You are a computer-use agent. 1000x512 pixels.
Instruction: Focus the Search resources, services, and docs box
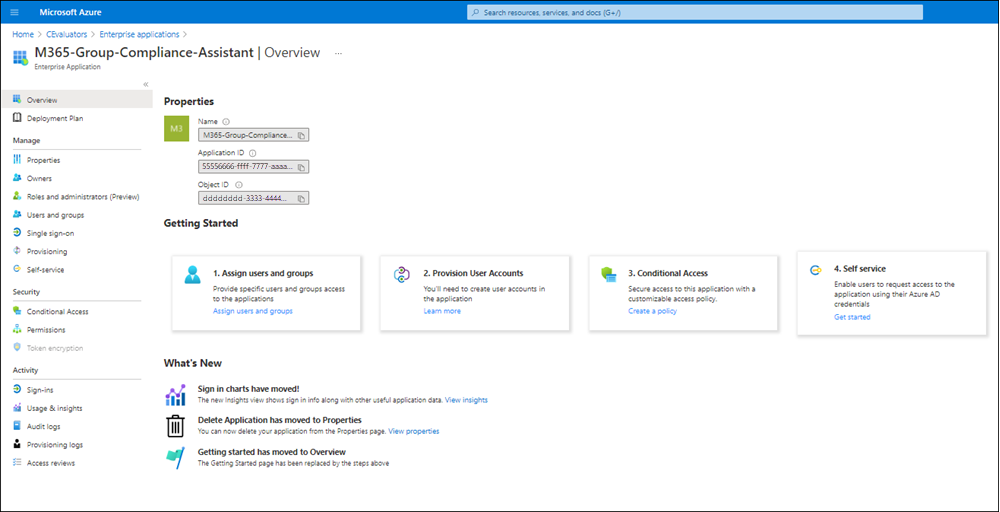tap(695, 12)
